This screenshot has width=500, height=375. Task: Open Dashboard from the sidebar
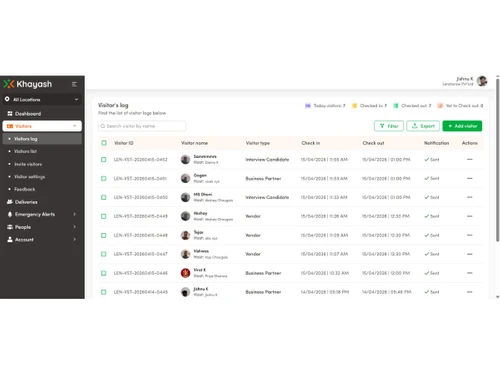[28, 114]
